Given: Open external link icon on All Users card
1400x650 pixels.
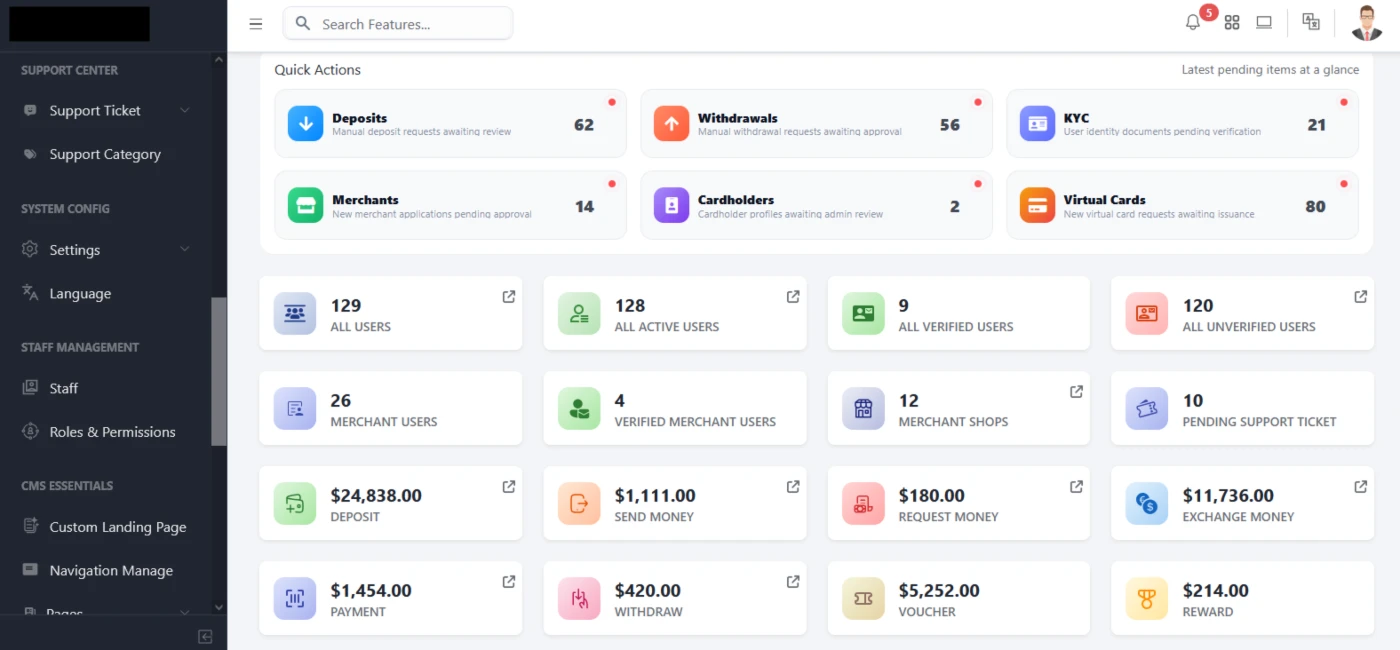Looking at the screenshot, I should 508,297.
